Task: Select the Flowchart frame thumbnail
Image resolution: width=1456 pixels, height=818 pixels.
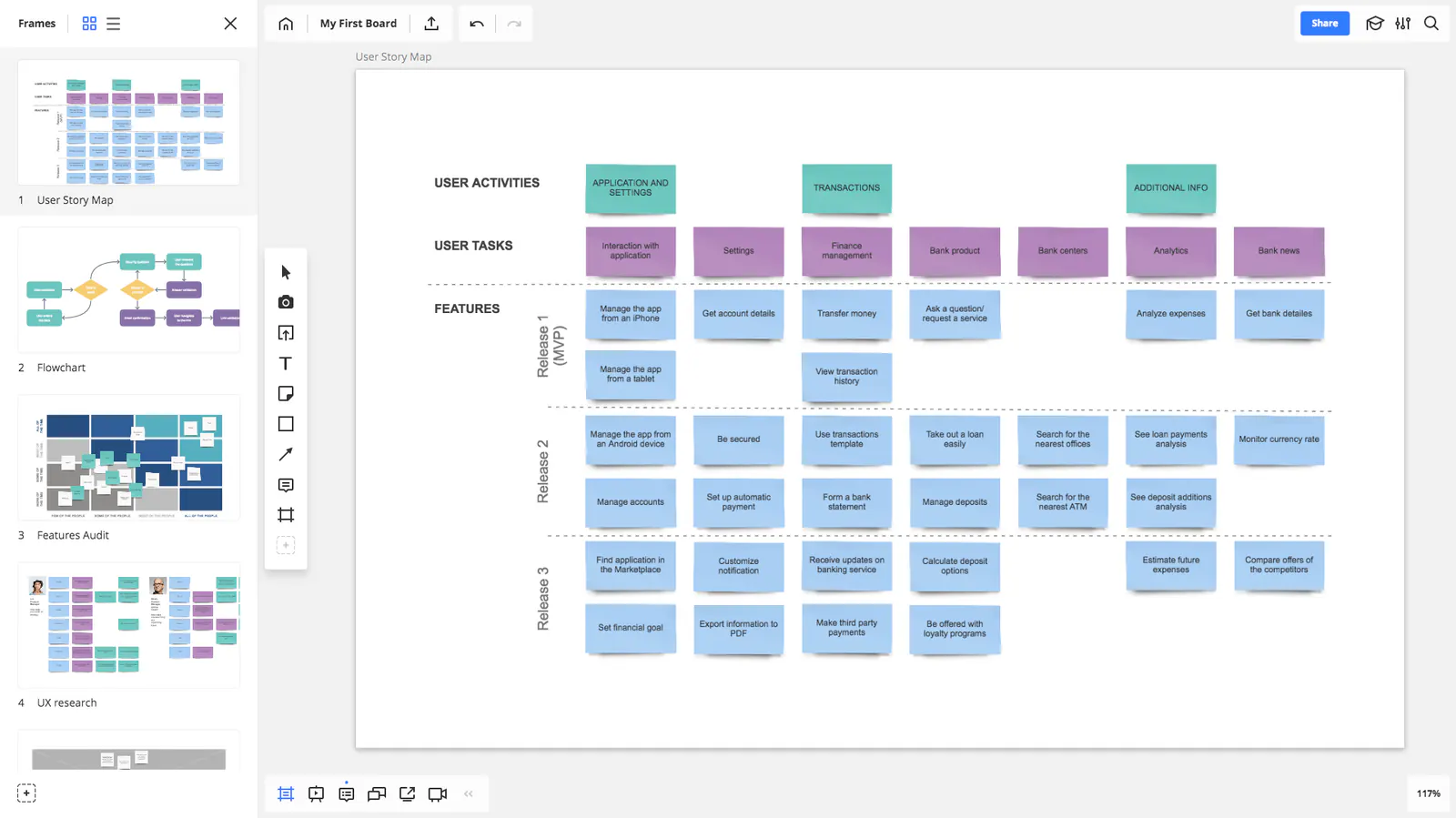Action: pyautogui.click(x=129, y=290)
